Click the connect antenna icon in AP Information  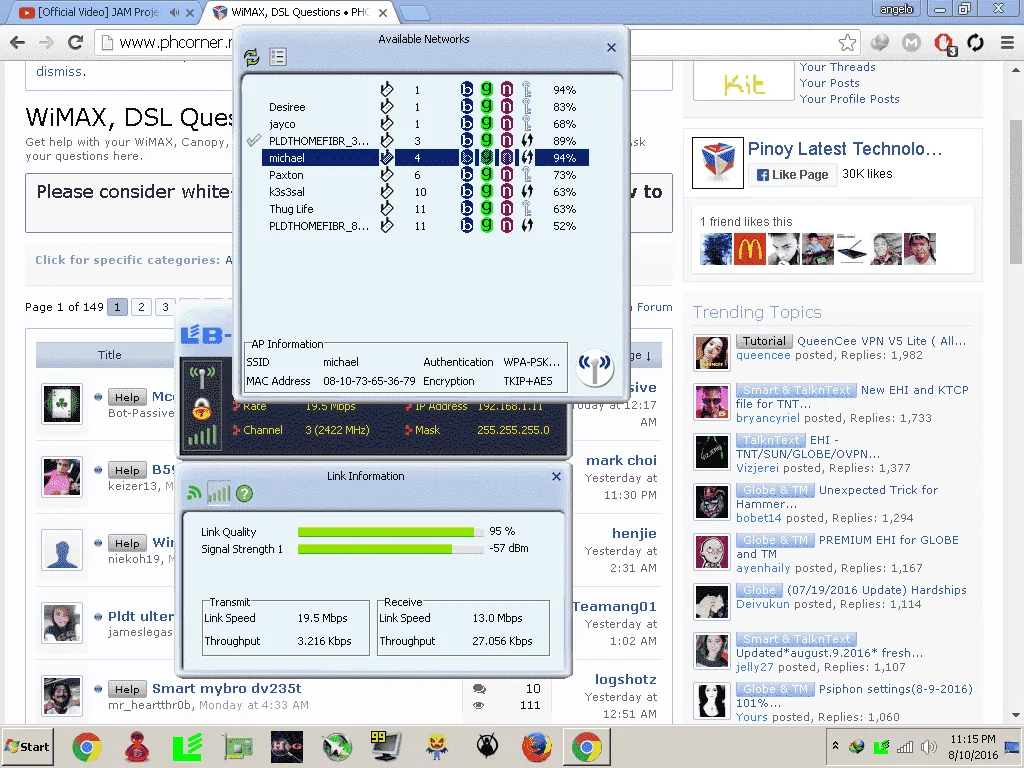click(595, 368)
